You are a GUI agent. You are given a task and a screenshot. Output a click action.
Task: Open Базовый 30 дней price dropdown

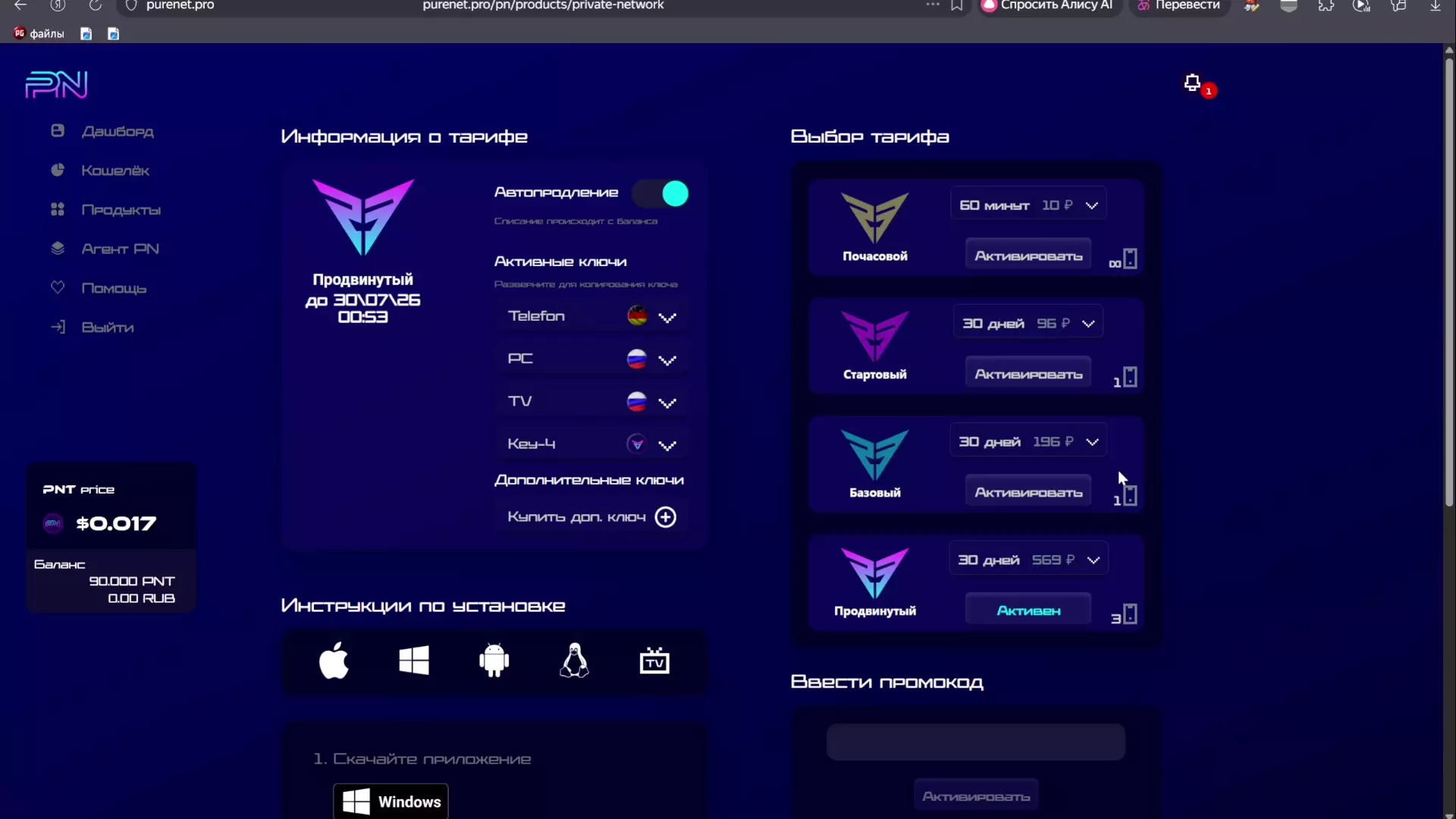(1092, 442)
